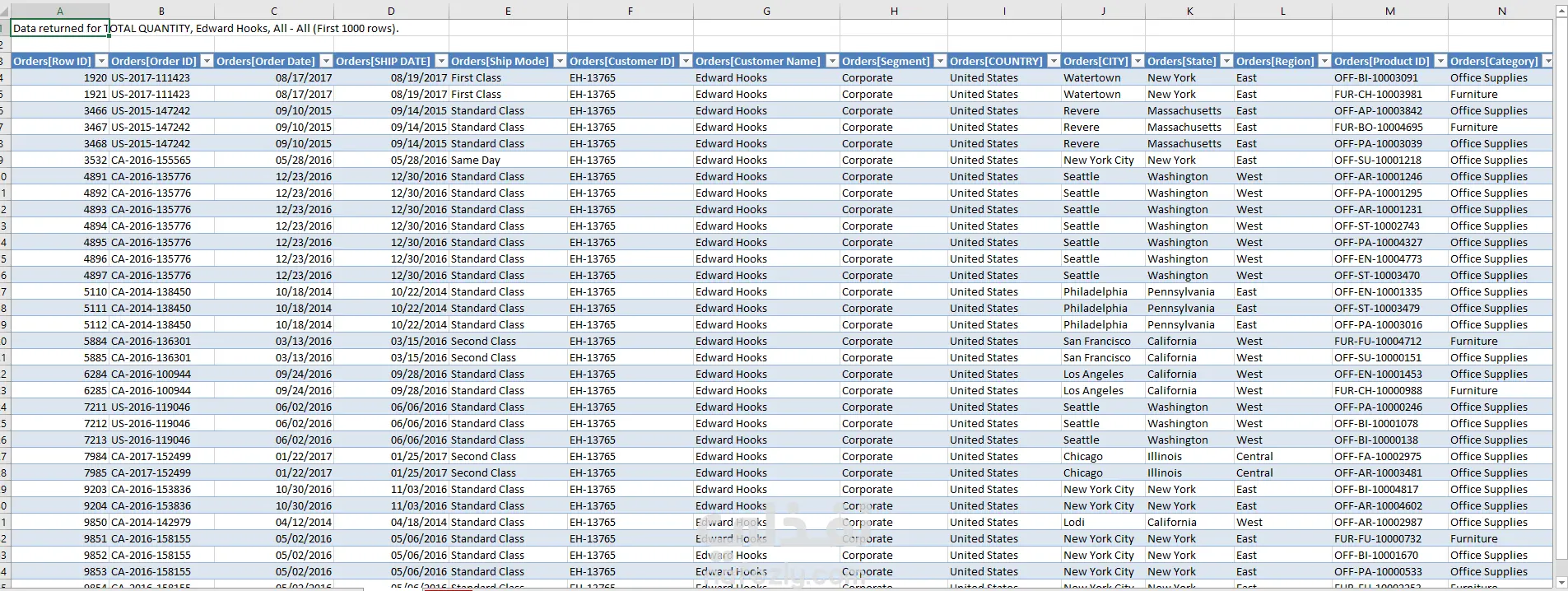Viewport: 1568px width, 591px height.
Task: Select Row ID cell 4891
Action: point(59,176)
